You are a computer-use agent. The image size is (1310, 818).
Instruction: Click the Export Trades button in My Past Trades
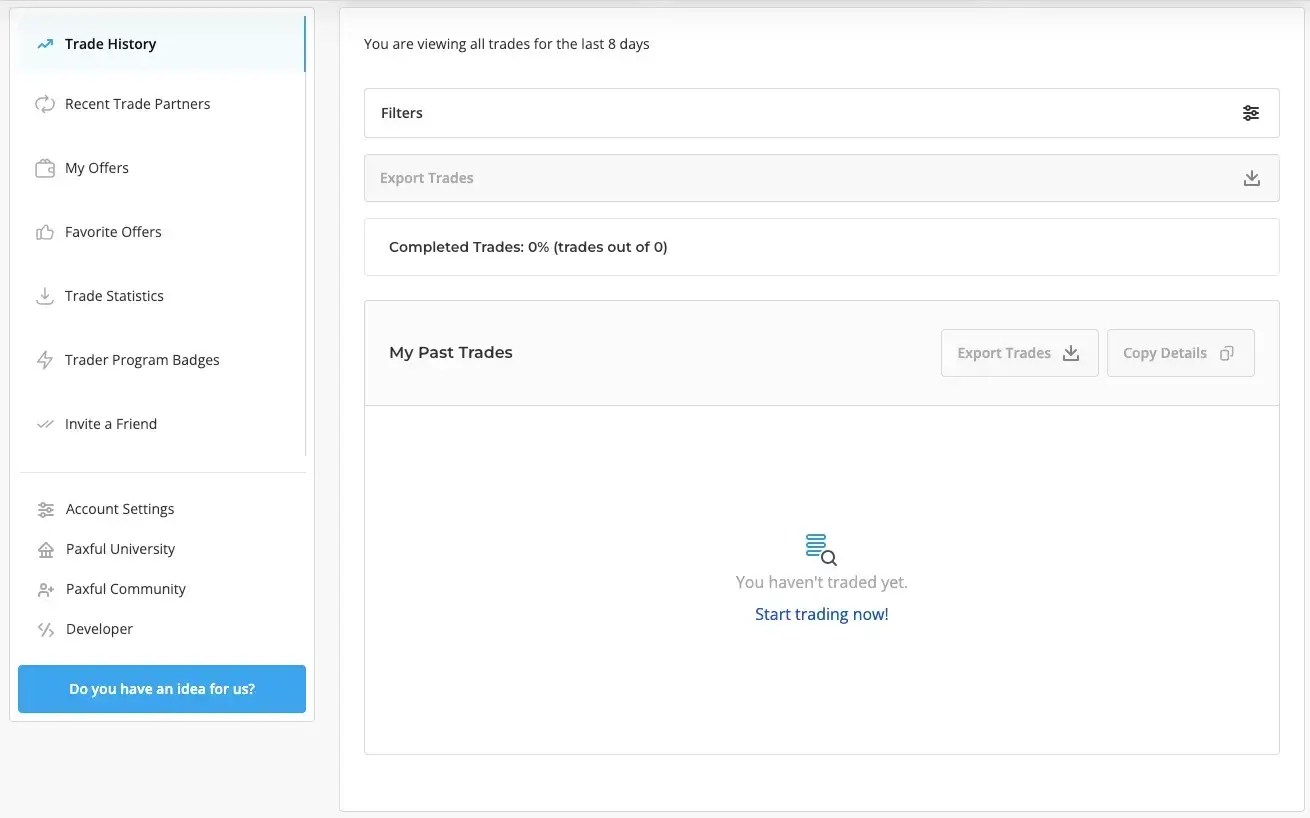pyautogui.click(x=1019, y=353)
